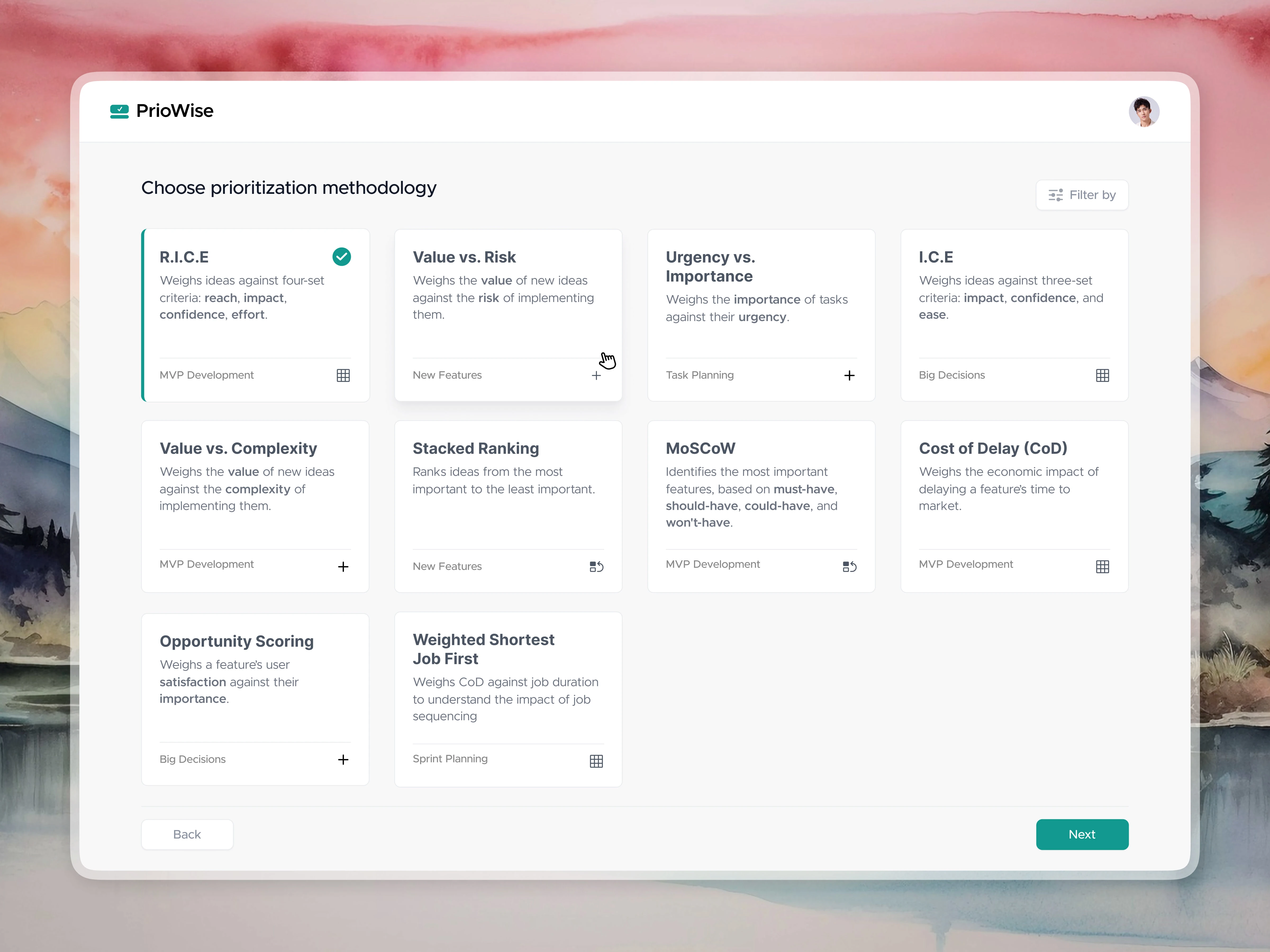Screen dimensions: 1270x952
Task: Click the ranking icon on MoSCoW card
Action: coord(849,566)
